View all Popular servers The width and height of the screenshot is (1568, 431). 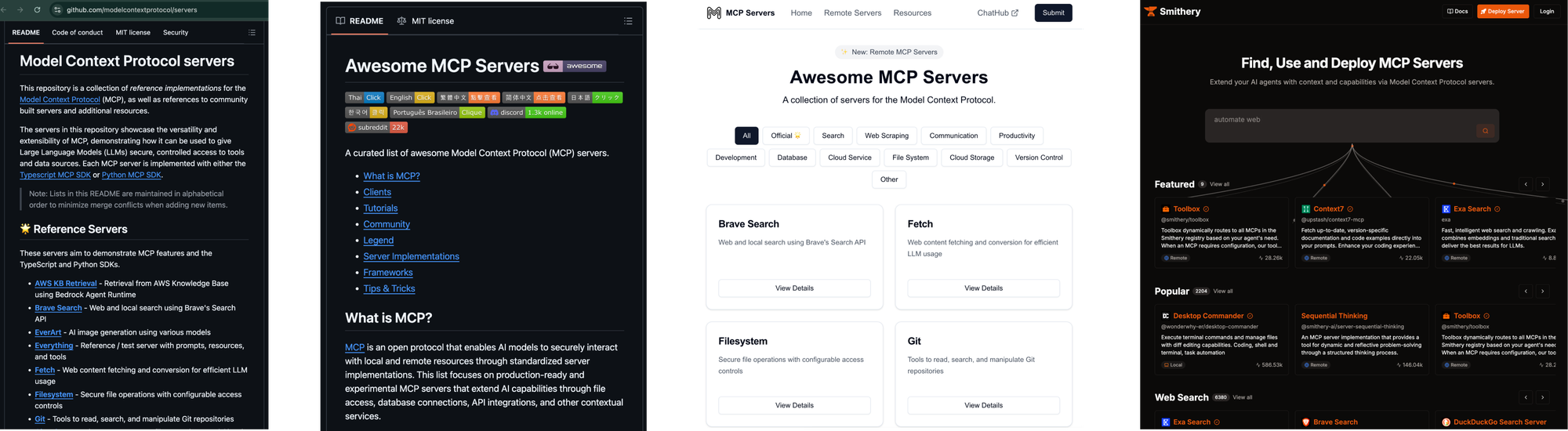pyautogui.click(x=1223, y=292)
